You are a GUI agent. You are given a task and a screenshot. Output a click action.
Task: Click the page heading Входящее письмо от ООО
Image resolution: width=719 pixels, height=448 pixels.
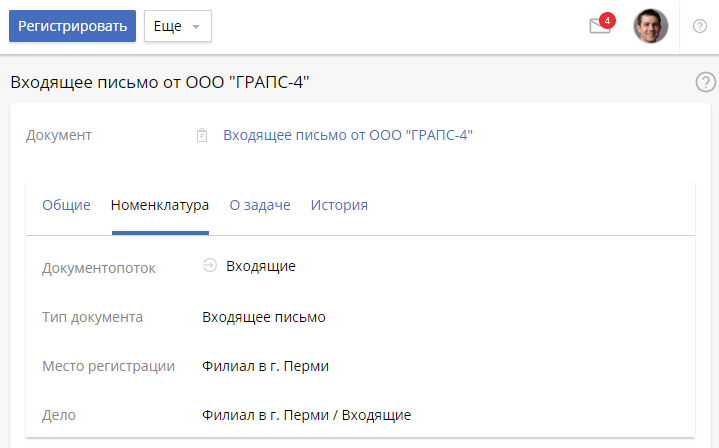(x=160, y=82)
